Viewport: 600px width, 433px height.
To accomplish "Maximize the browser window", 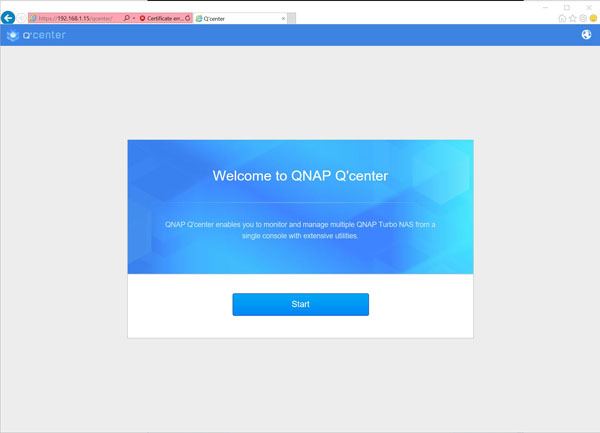I will click(x=567, y=7).
